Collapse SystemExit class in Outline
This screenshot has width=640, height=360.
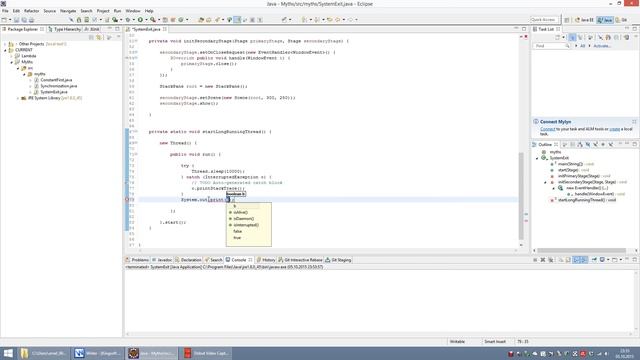537,158
